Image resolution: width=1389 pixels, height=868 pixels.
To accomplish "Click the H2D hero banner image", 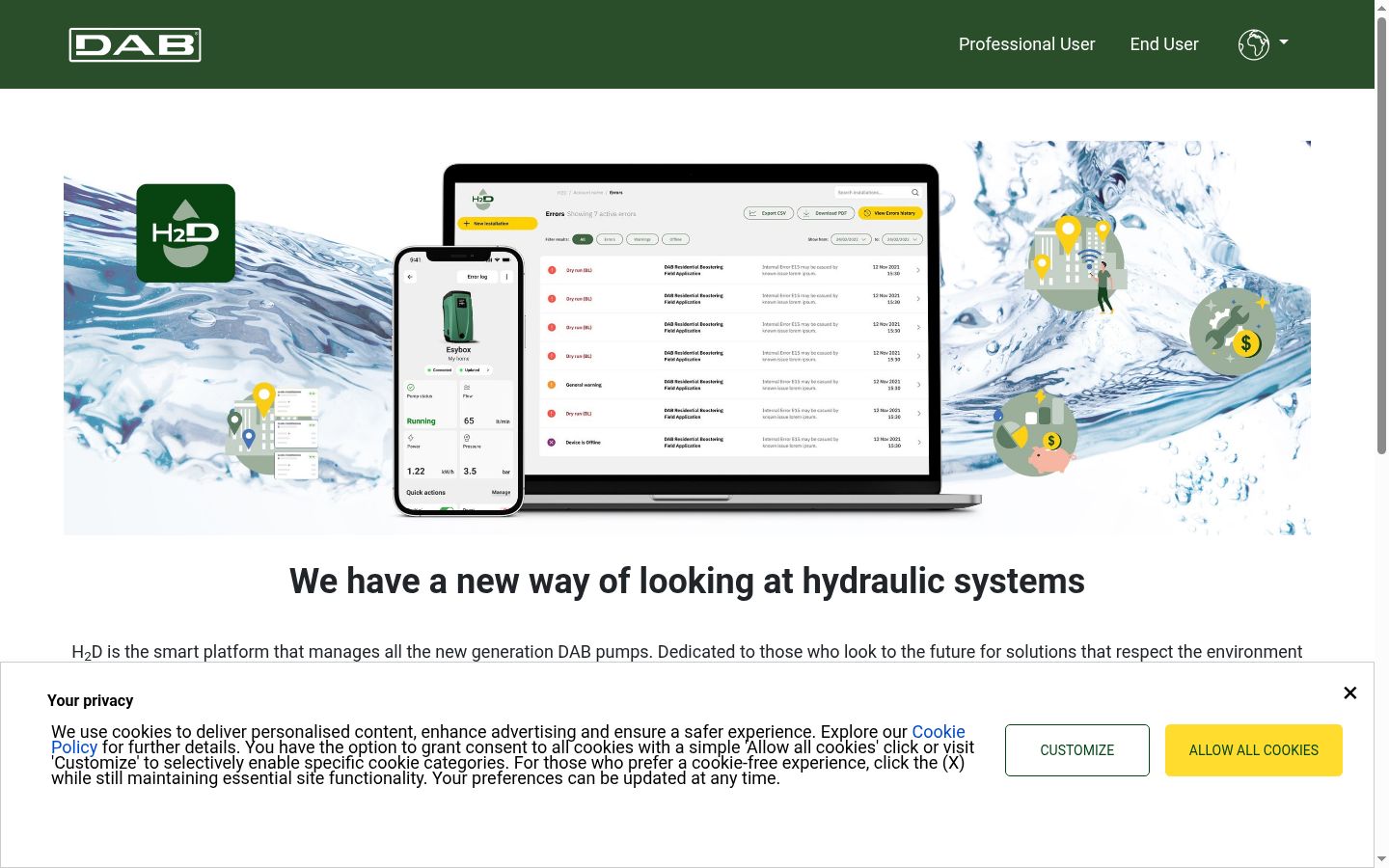I will [687, 338].
